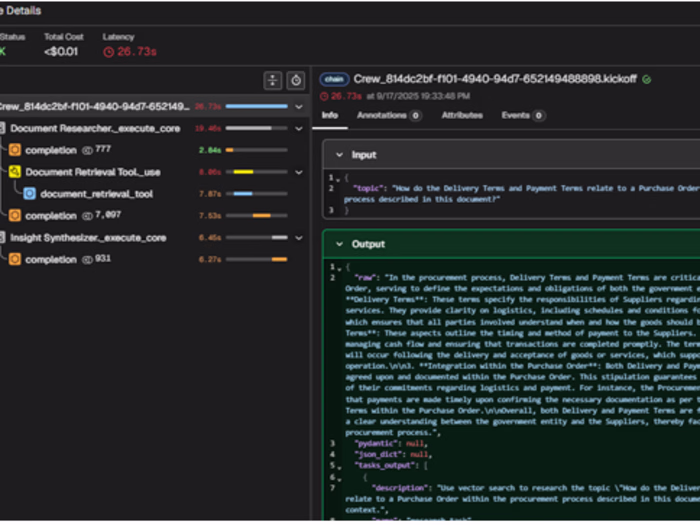
Task: Collapse Document Researcher._execute_core chevron
Action: click(x=299, y=129)
